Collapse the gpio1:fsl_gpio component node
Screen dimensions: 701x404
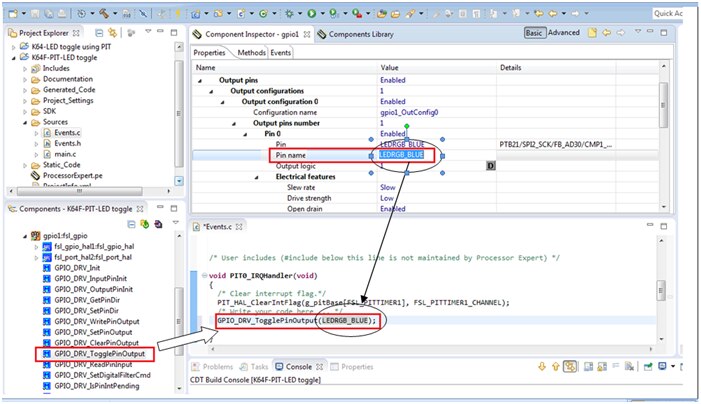25,236
